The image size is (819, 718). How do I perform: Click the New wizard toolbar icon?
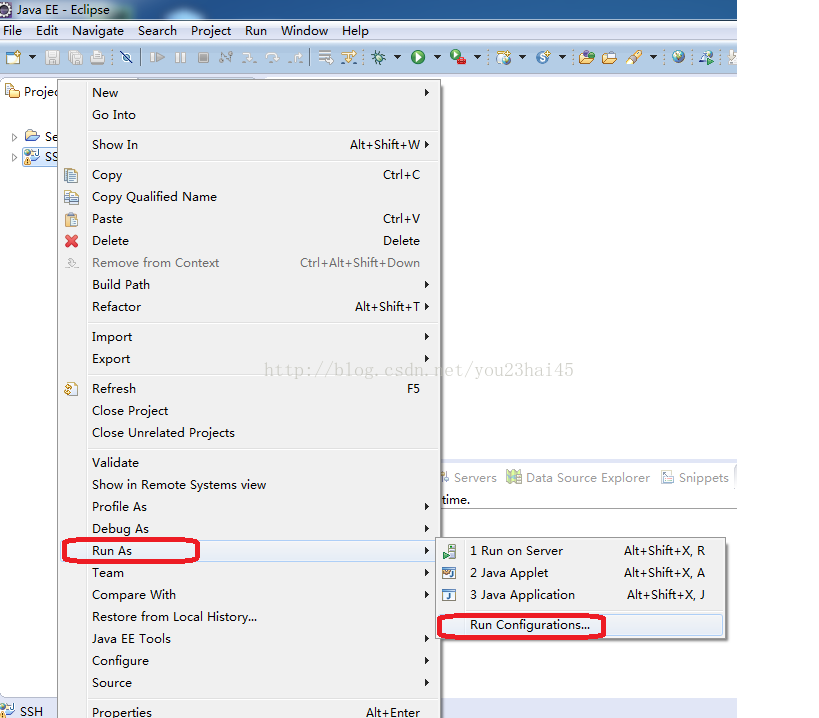tap(13, 57)
